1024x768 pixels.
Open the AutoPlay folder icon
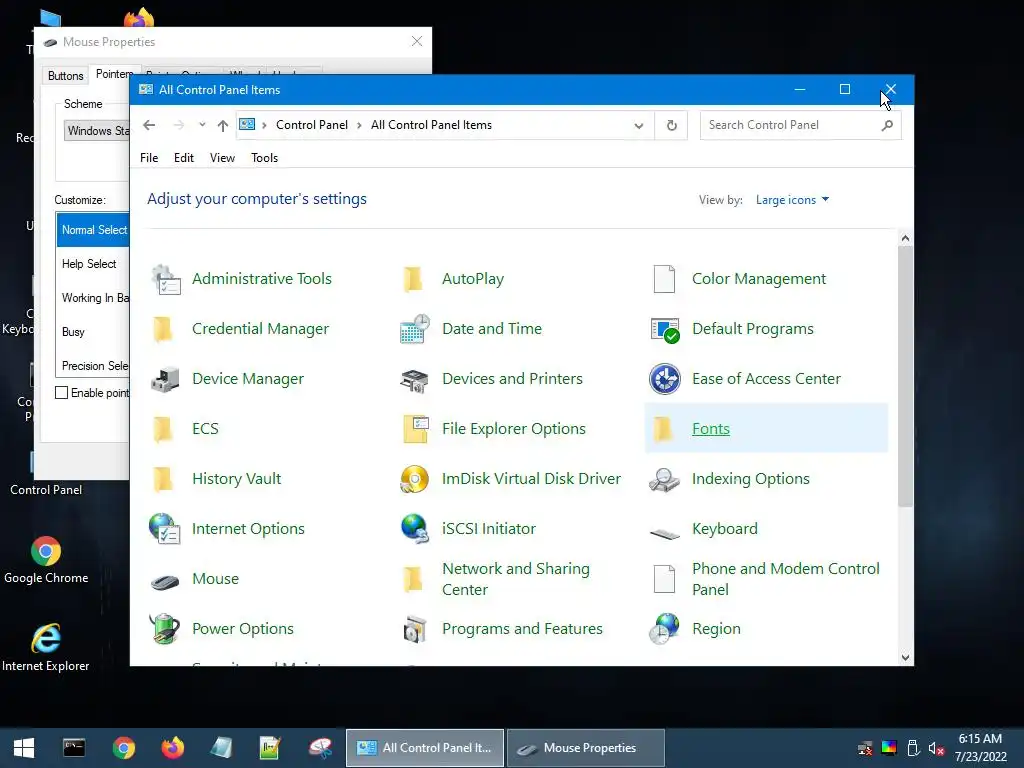414,280
